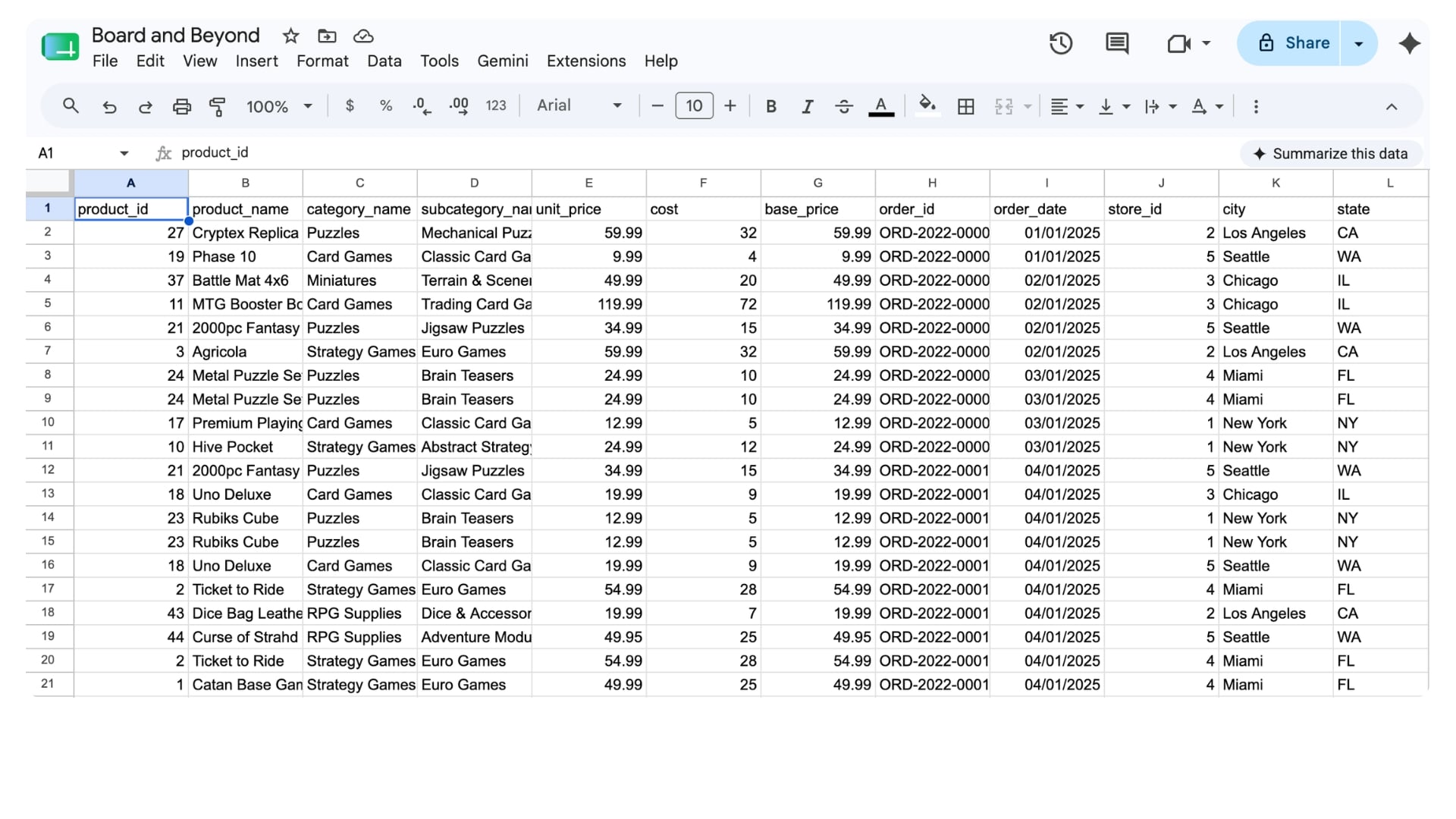
Task: Expand the Share options arrow
Action: click(x=1359, y=43)
